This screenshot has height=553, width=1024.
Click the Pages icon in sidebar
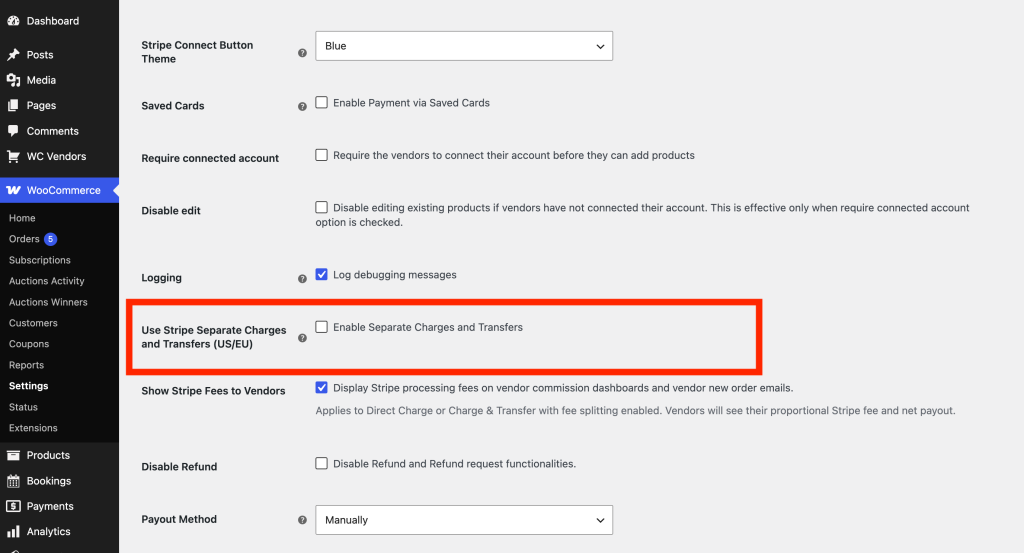[13, 106]
